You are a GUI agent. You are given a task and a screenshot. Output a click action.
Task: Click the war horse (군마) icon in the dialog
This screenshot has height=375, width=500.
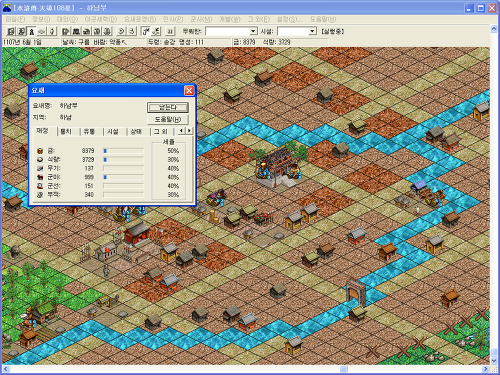pyautogui.click(x=40, y=177)
